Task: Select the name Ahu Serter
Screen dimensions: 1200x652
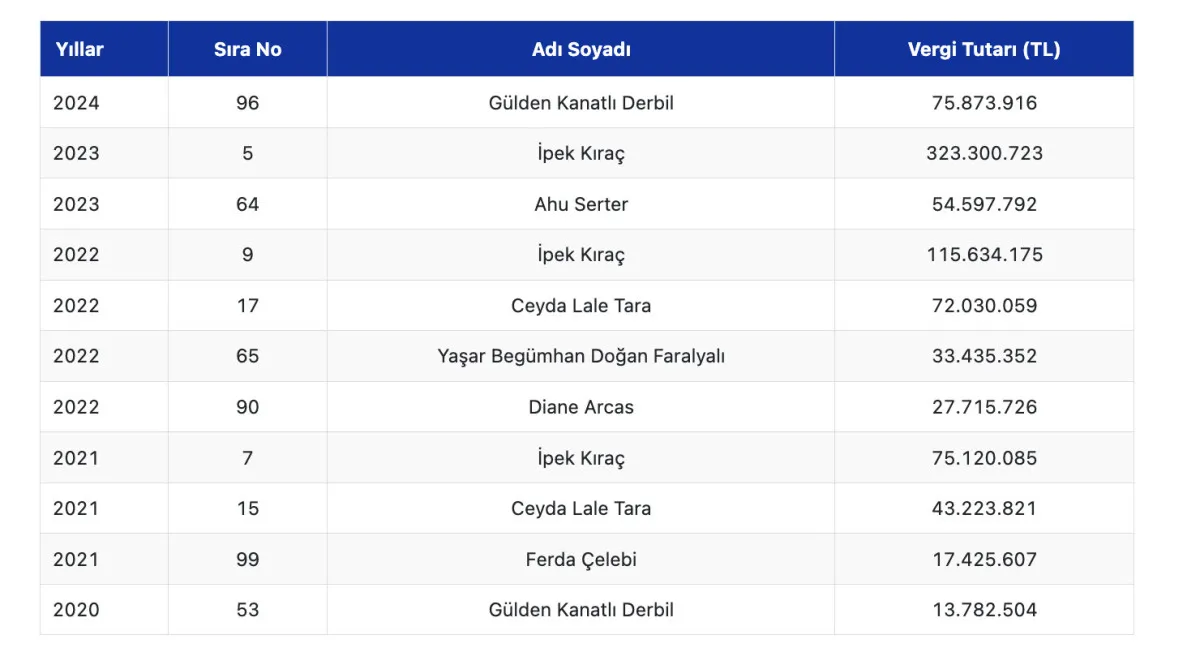Action: tap(581, 204)
